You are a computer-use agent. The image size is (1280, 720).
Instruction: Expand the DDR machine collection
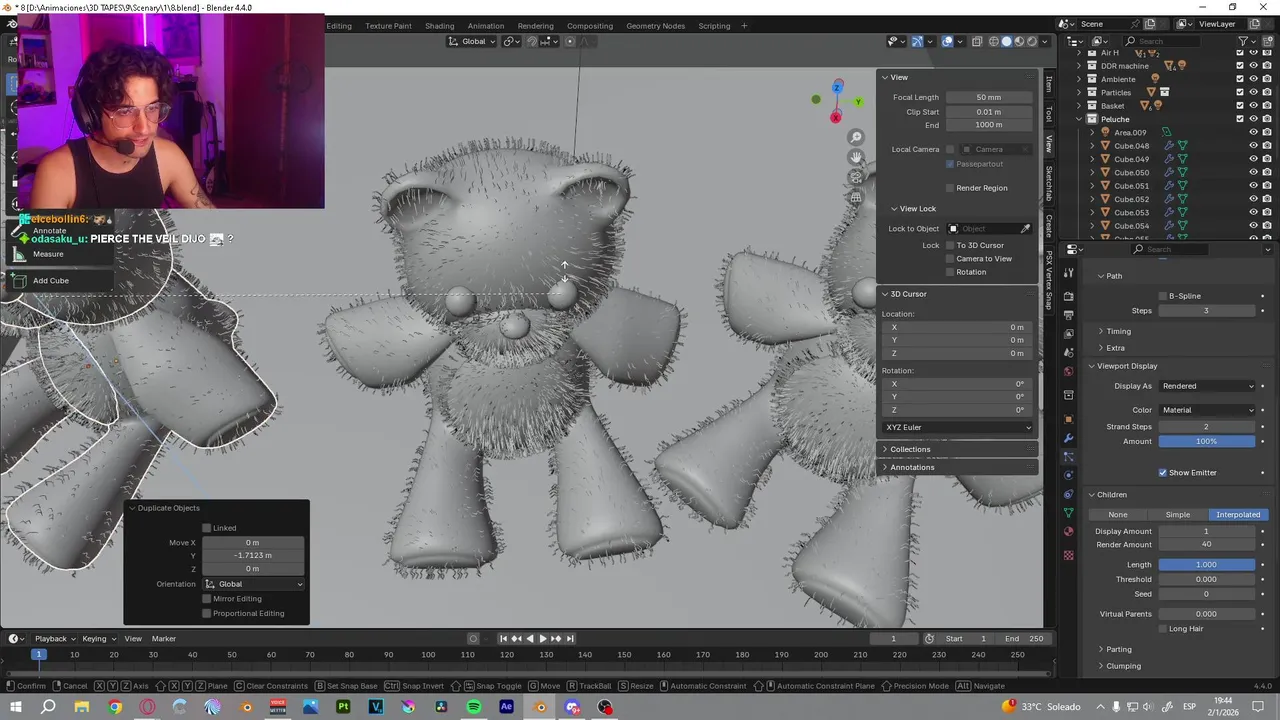coord(1079,66)
